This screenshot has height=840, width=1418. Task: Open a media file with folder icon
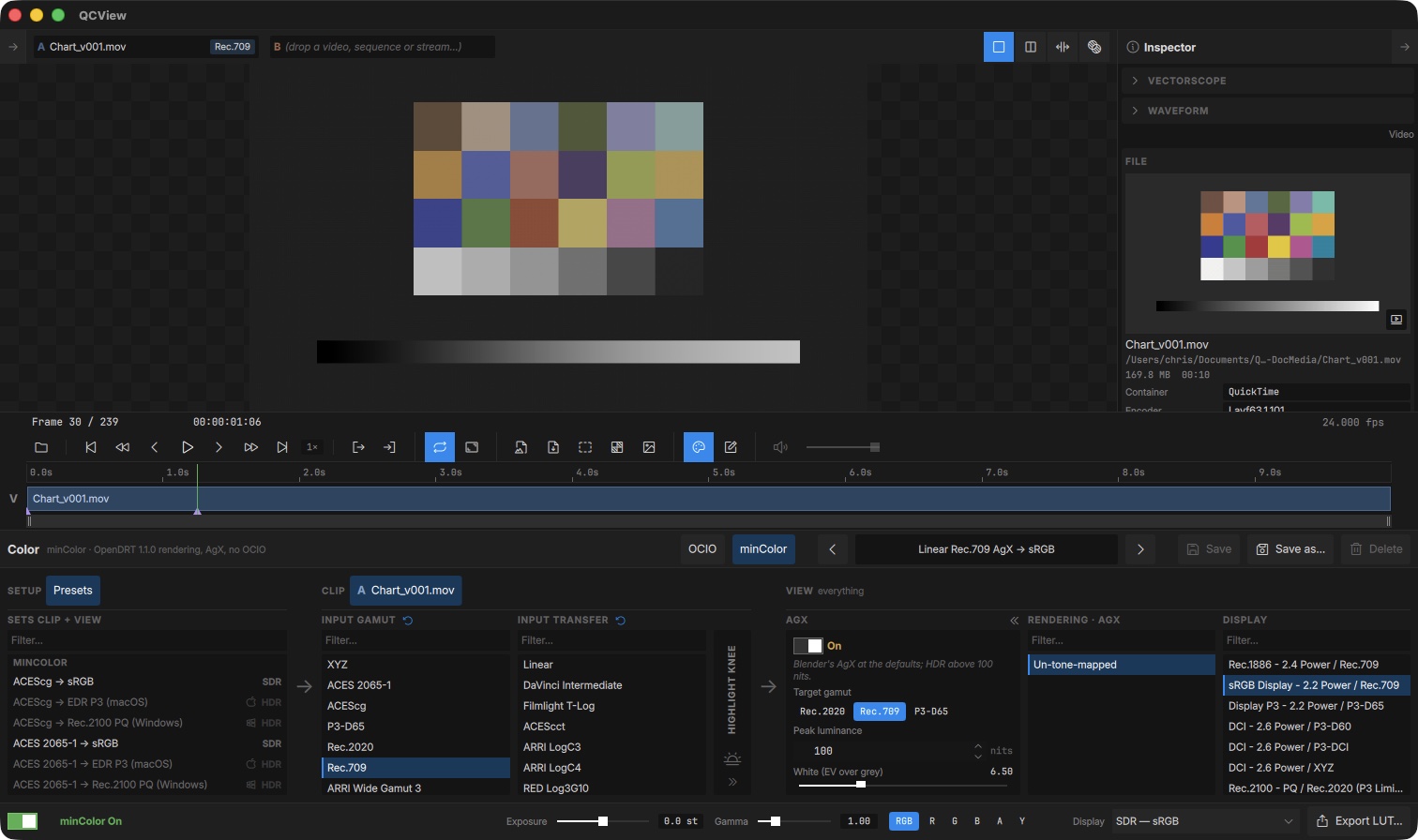[x=41, y=447]
